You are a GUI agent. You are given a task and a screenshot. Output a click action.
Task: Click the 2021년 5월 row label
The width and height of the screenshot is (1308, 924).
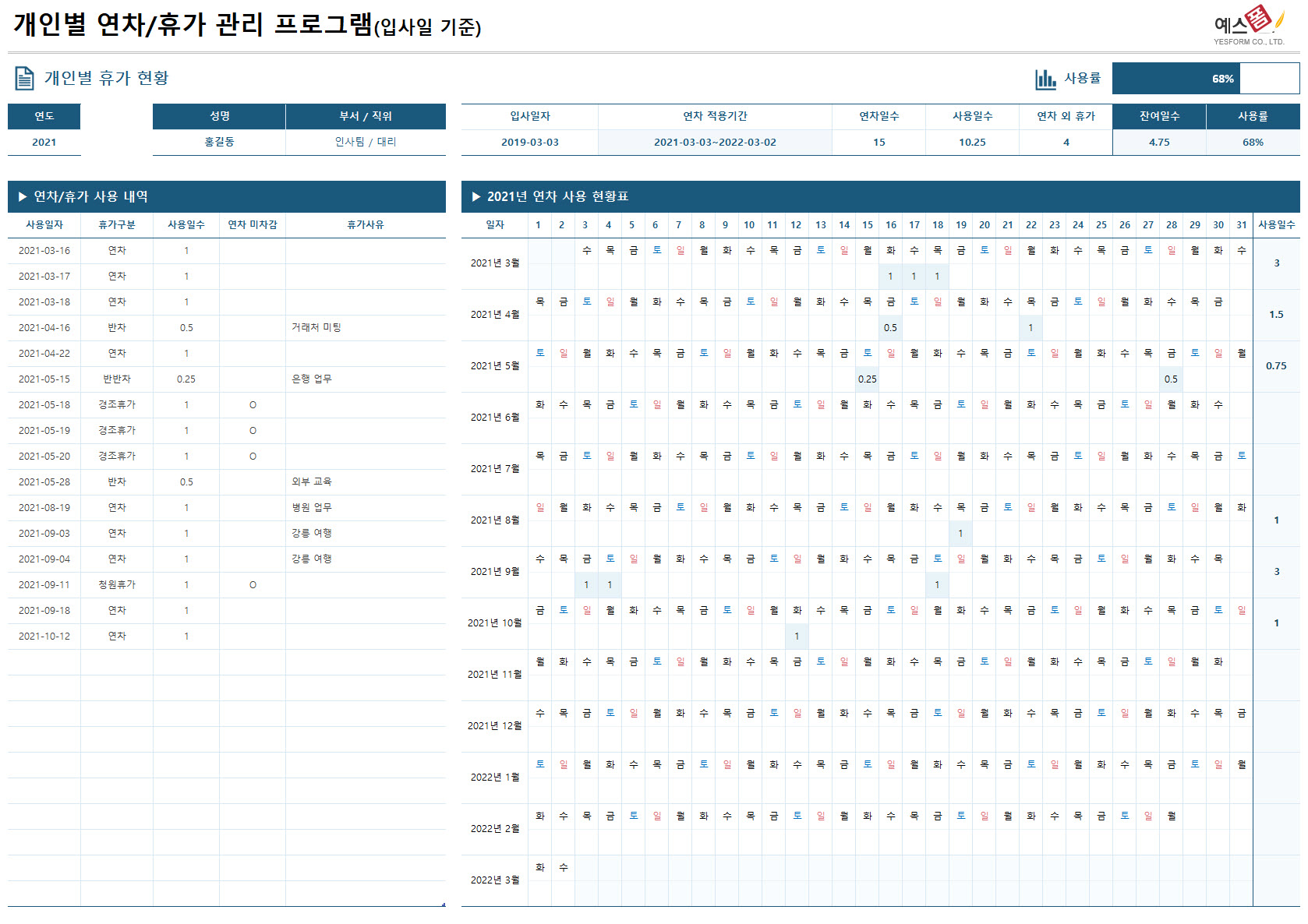pos(495,366)
